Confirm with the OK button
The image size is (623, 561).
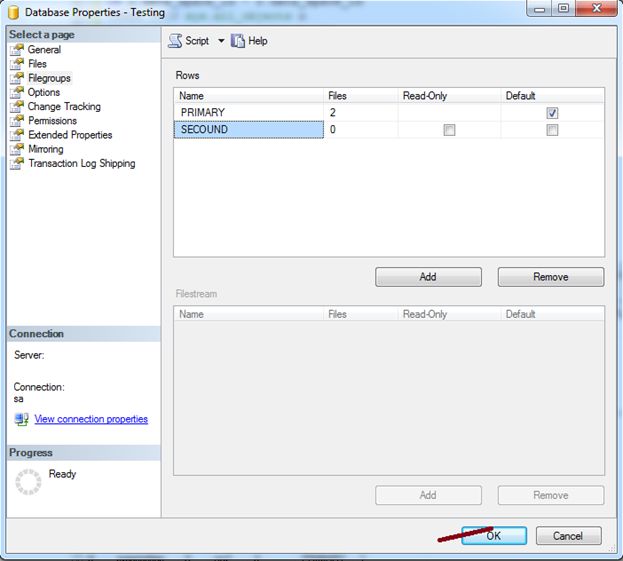click(x=494, y=536)
